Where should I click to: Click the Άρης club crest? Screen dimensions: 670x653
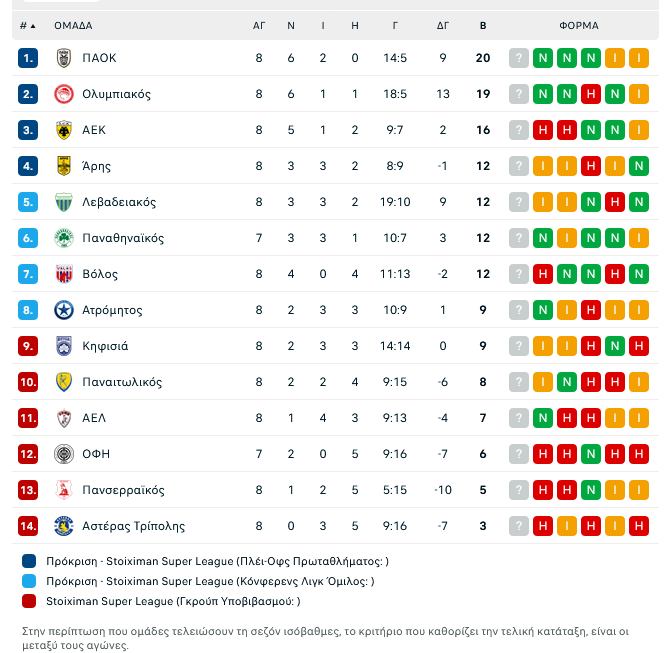coord(64,166)
